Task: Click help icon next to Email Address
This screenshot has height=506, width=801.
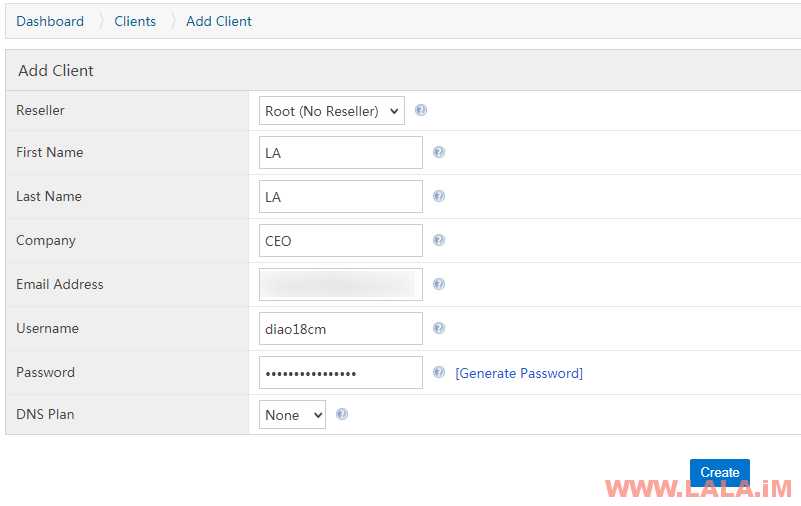Action: tap(439, 284)
